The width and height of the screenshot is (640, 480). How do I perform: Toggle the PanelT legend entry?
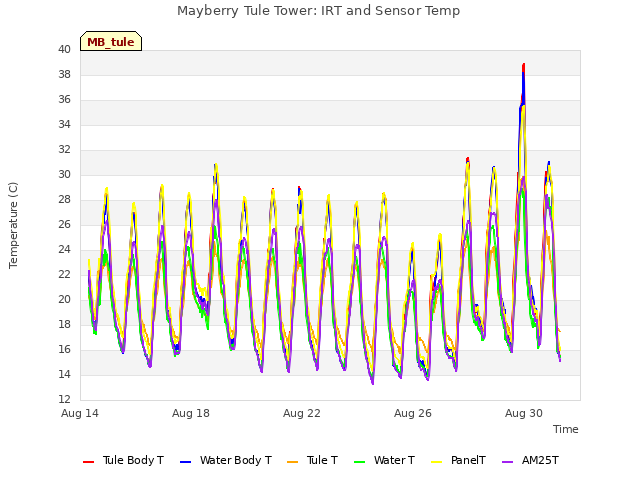tap(458, 460)
